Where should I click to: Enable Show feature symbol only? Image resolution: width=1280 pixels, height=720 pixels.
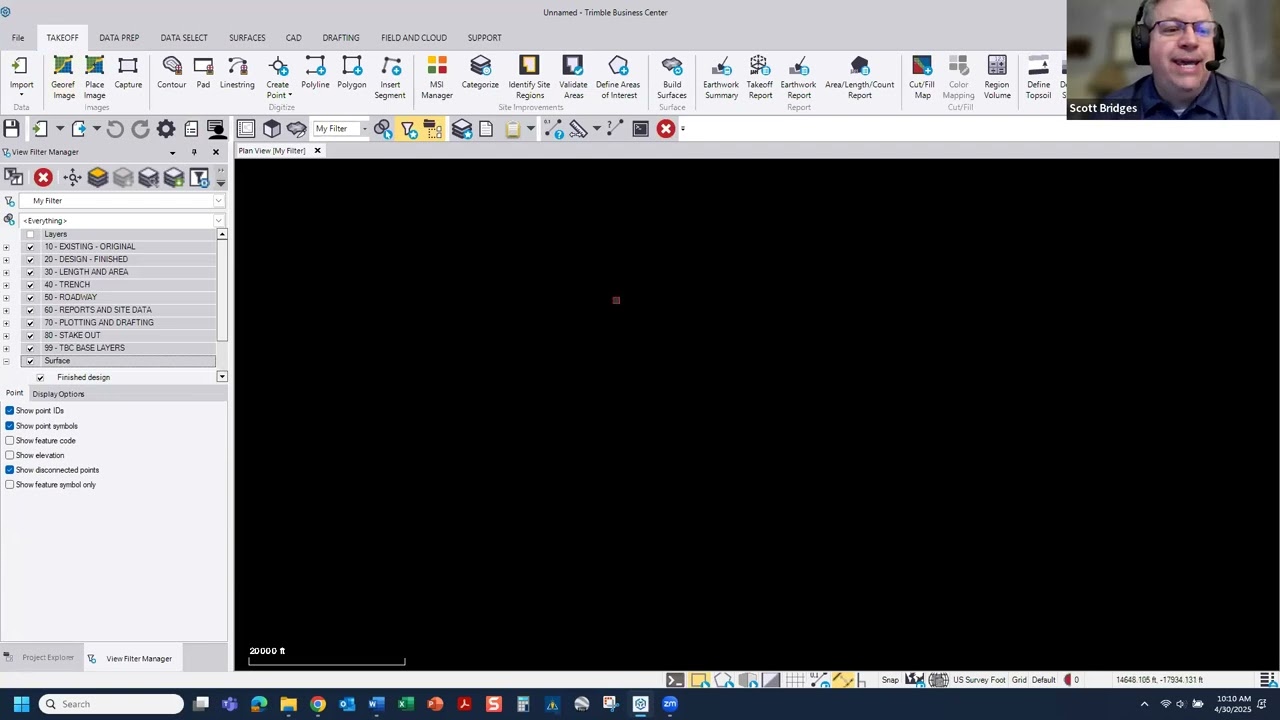point(10,485)
